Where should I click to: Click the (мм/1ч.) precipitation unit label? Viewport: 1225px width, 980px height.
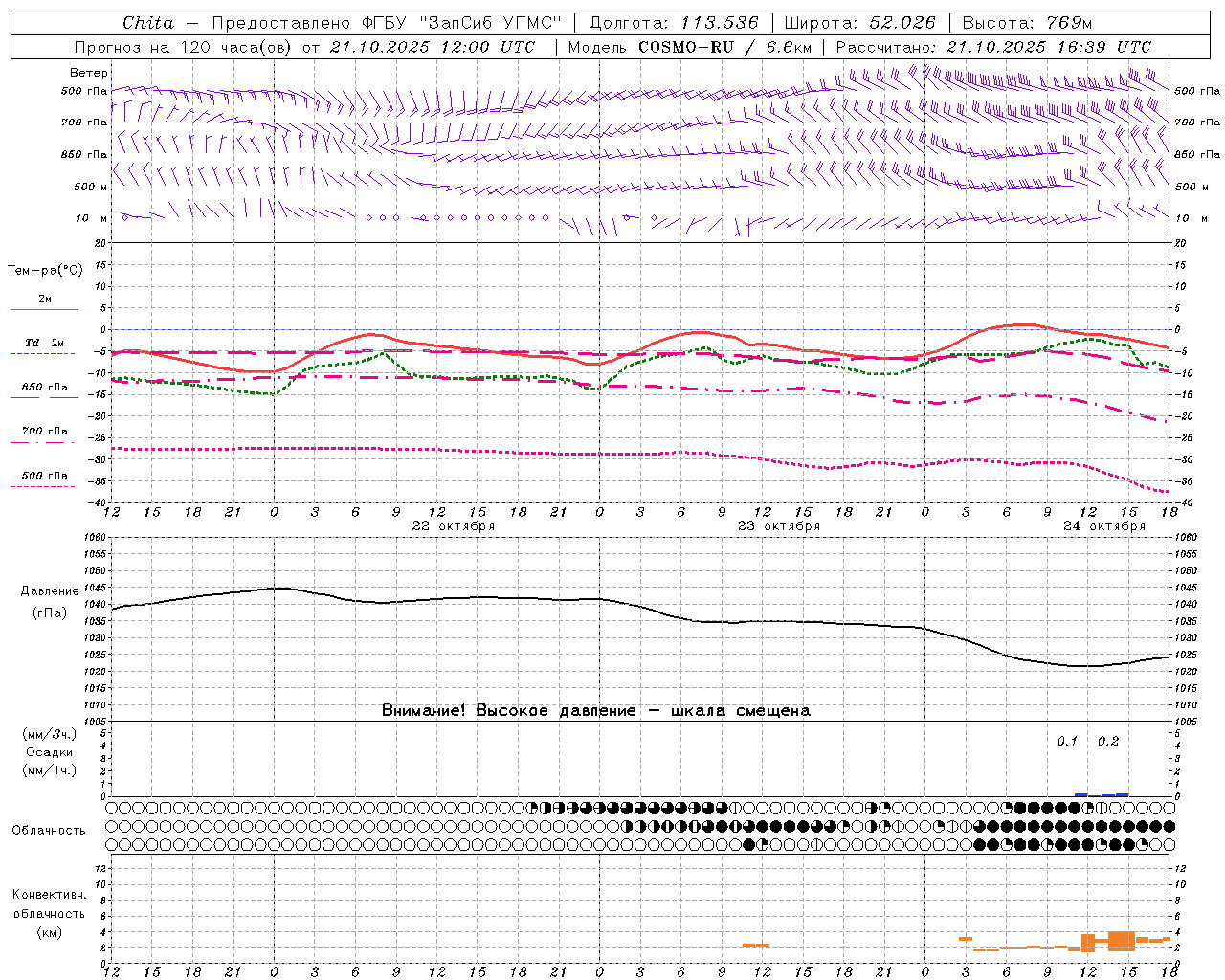coord(50,770)
